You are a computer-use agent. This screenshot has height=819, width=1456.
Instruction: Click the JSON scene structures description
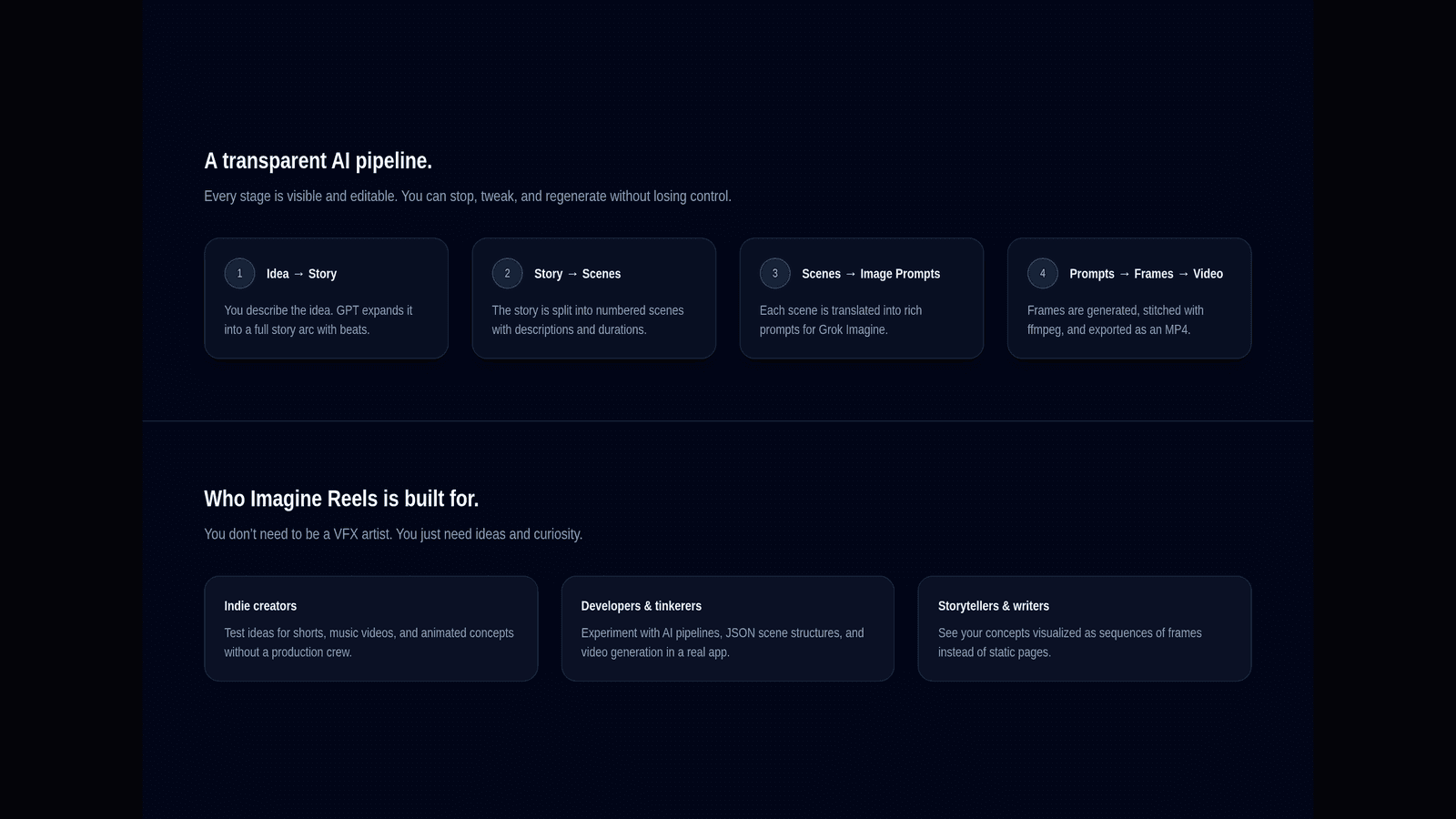coord(723,642)
